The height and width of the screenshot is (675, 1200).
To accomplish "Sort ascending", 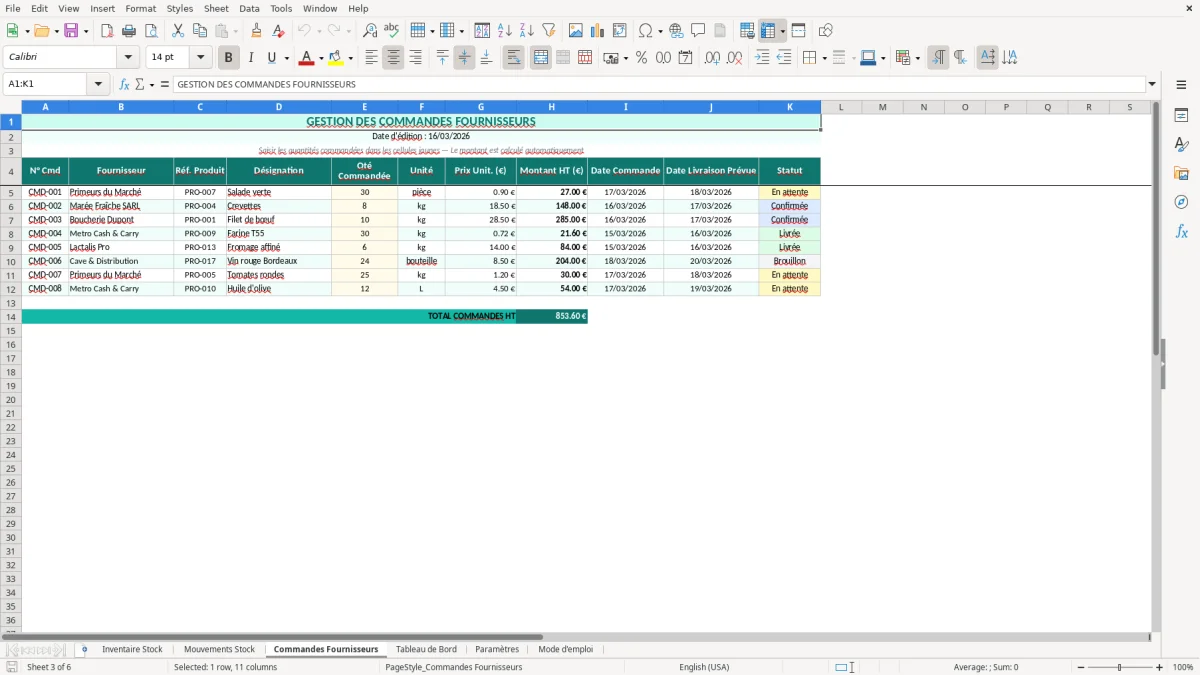I will (505, 31).
